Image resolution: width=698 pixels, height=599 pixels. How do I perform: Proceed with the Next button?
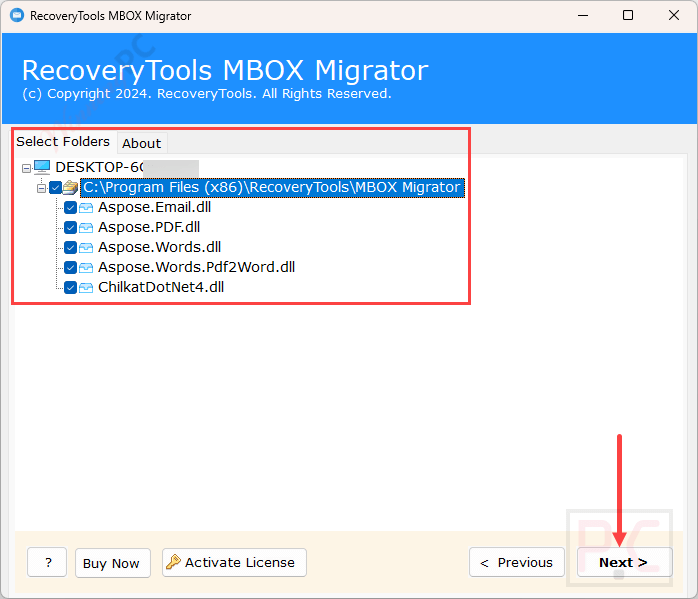(625, 563)
